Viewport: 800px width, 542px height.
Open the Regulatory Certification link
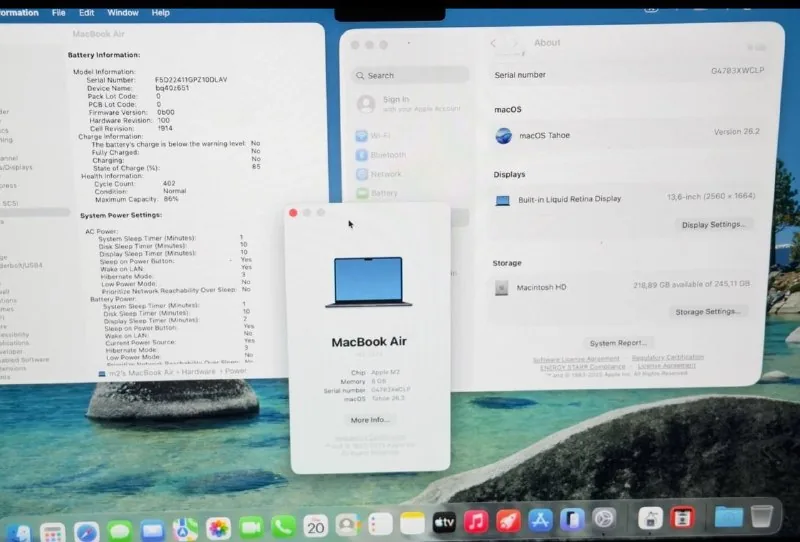point(667,357)
